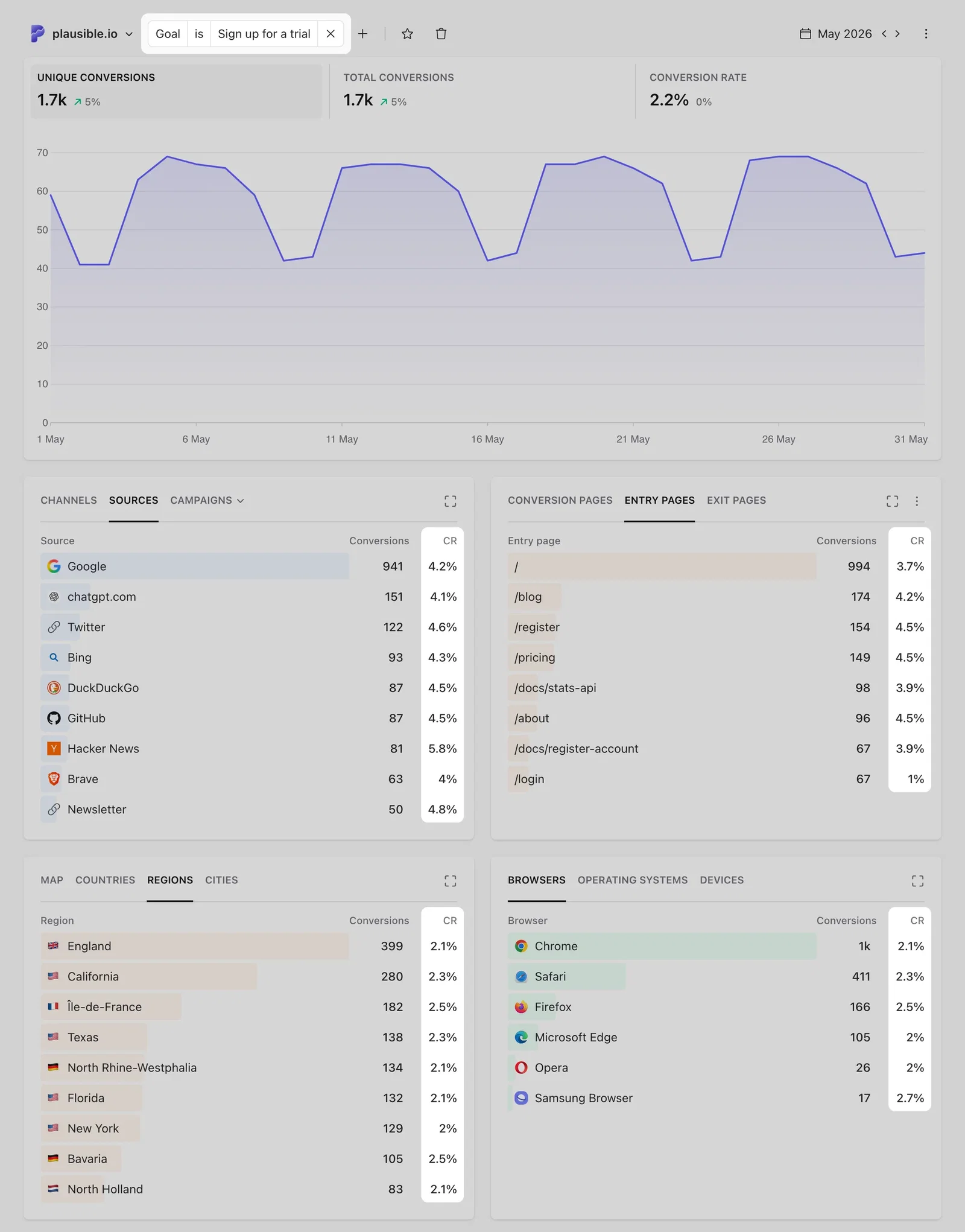Image resolution: width=965 pixels, height=1232 pixels.
Task: Click the Hacker News 5.8% CR value
Action: (x=442, y=748)
